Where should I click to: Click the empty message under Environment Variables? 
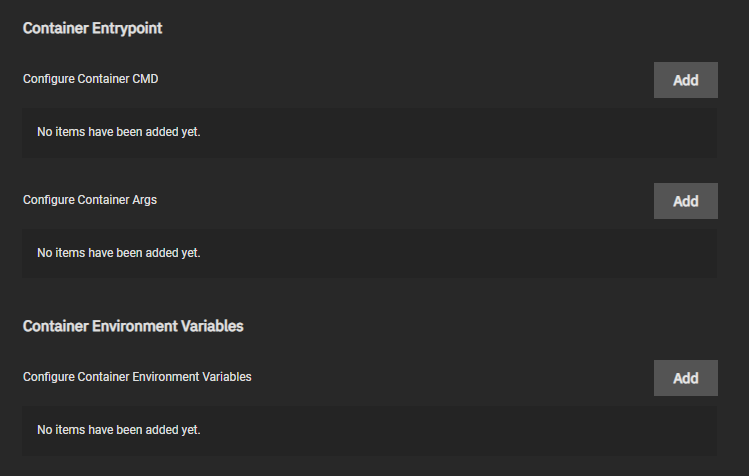click(119, 430)
